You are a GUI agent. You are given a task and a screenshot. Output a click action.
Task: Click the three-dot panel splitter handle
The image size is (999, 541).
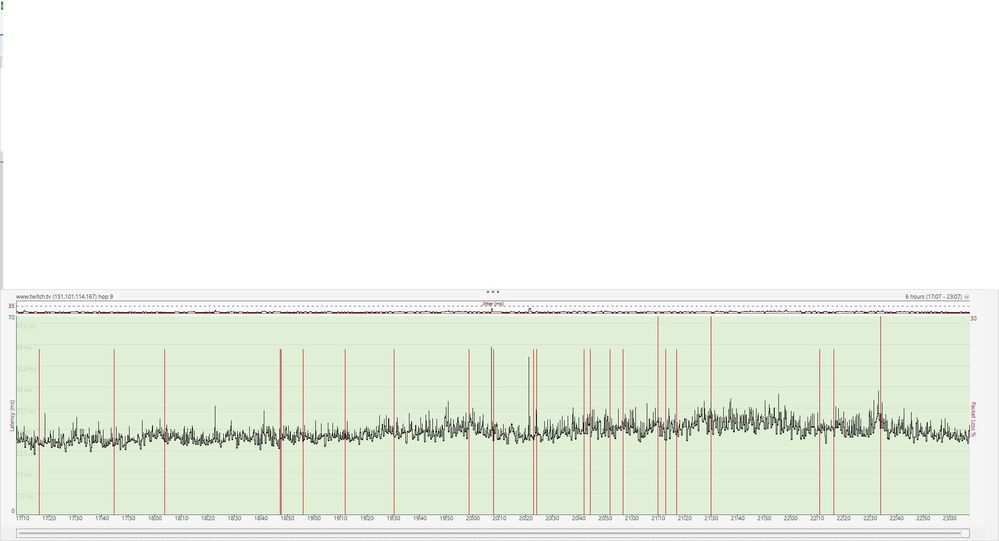pyautogui.click(x=492, y=292)
